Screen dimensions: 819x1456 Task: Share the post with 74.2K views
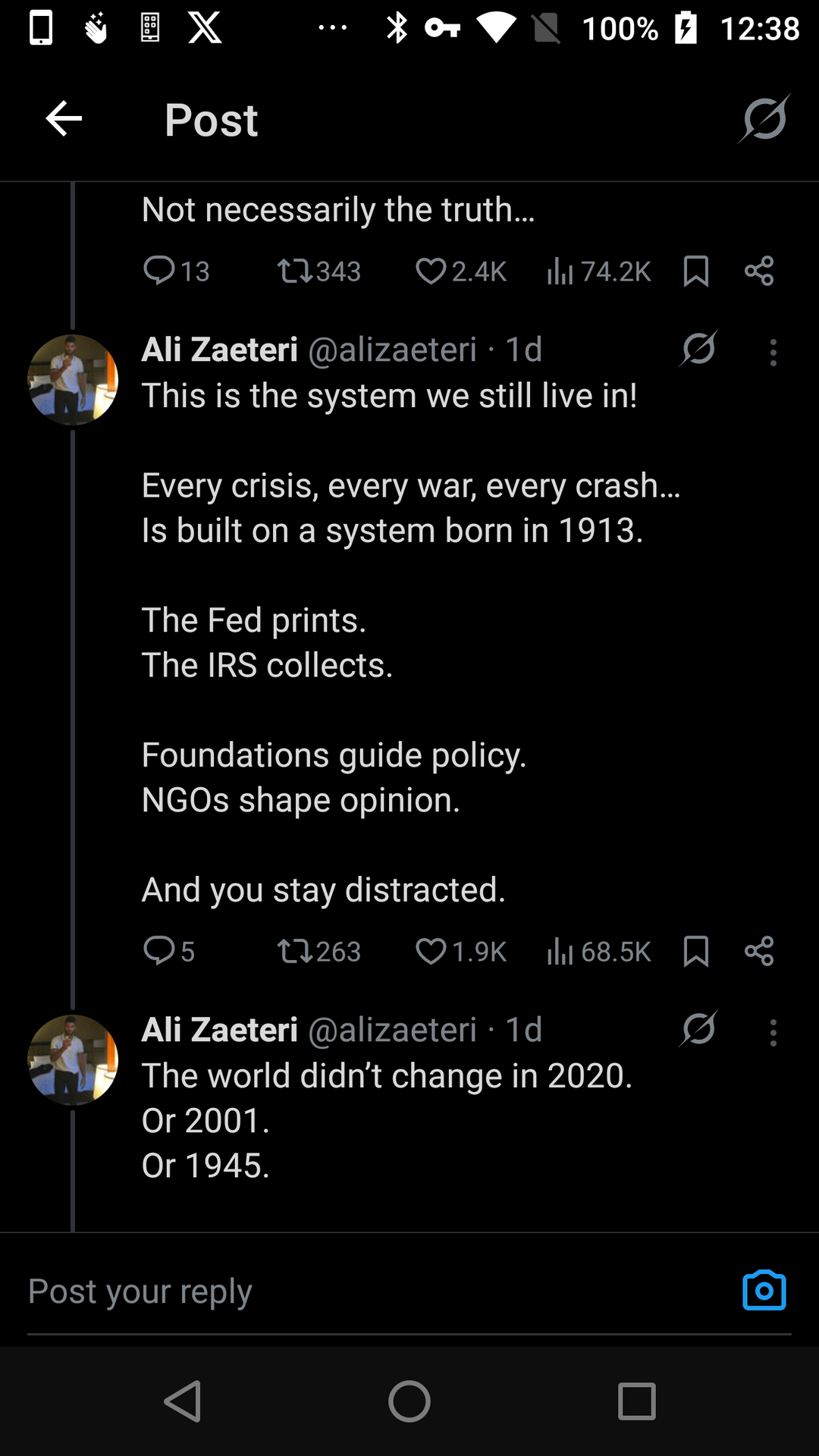click(x=759, y=271)
